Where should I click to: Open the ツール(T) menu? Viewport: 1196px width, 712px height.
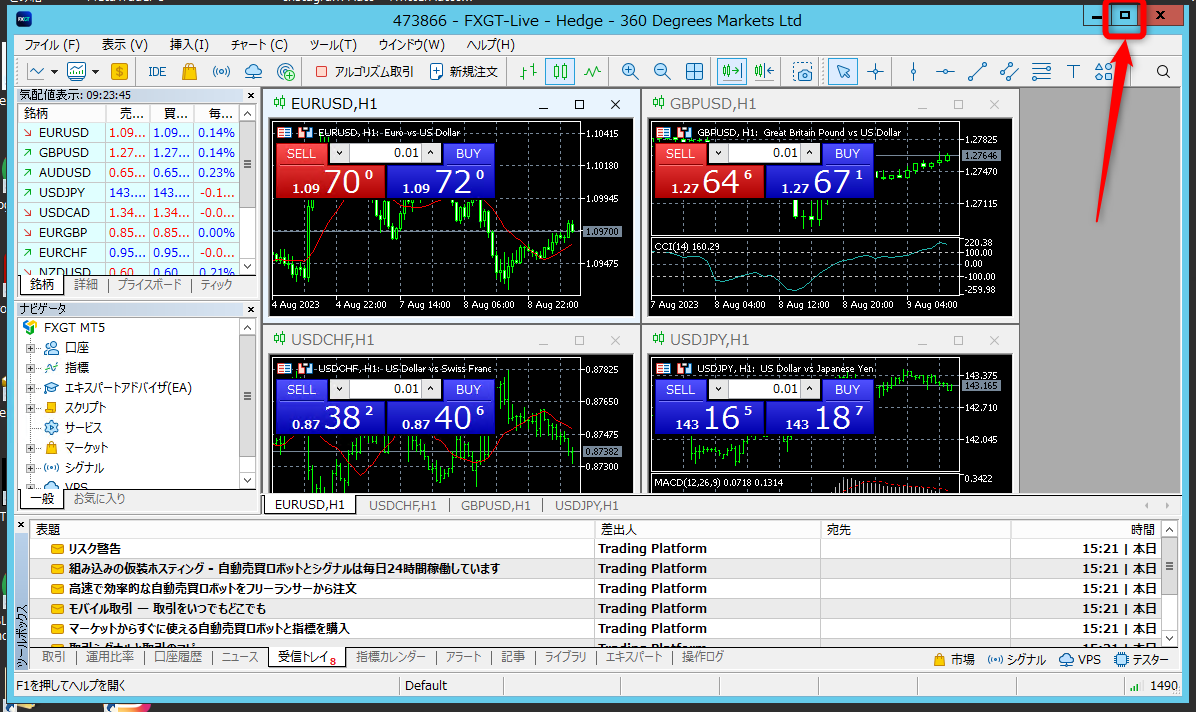[333, 45]
